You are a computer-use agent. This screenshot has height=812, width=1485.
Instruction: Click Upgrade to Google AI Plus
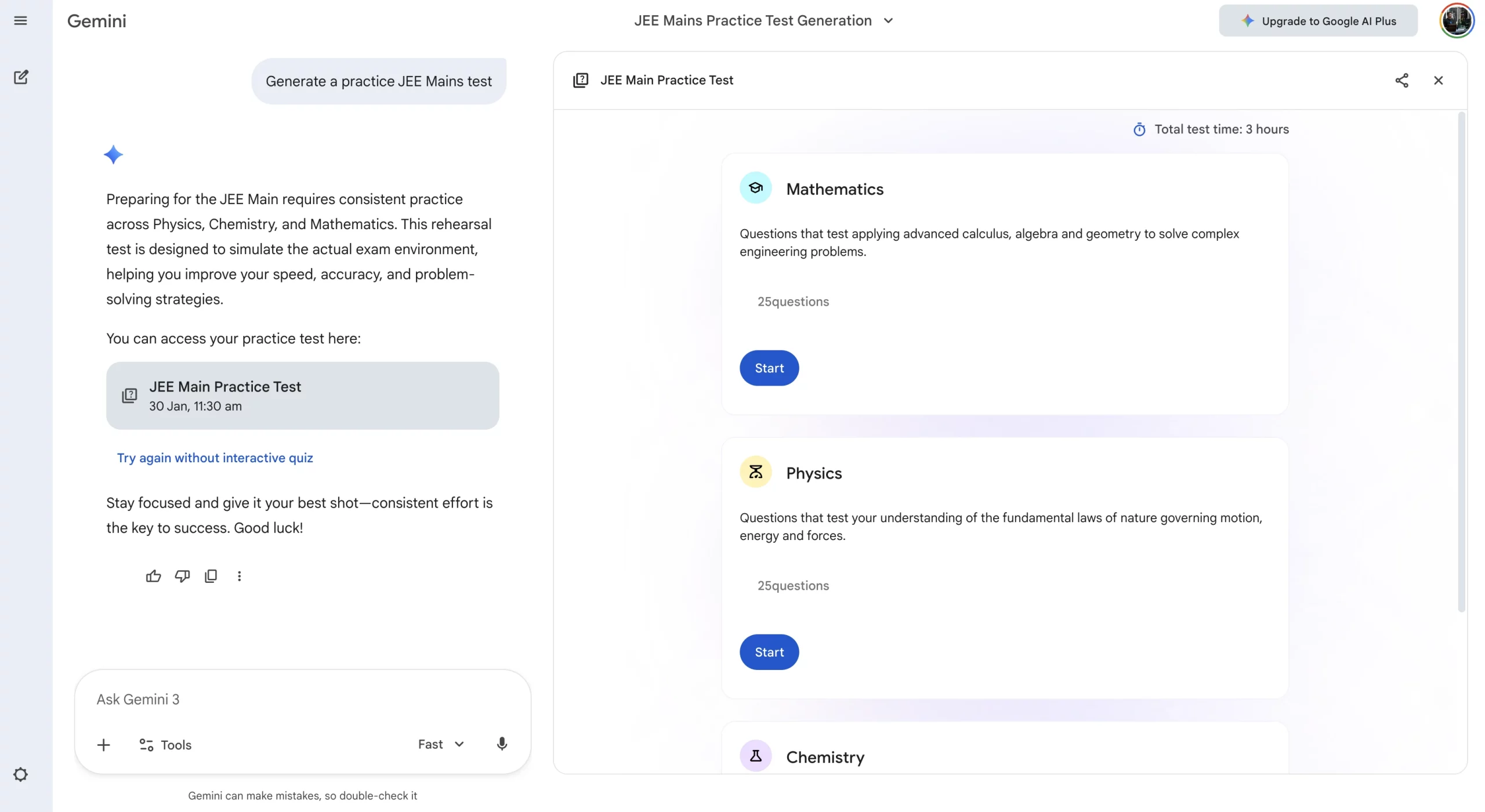coord(1319,20)
